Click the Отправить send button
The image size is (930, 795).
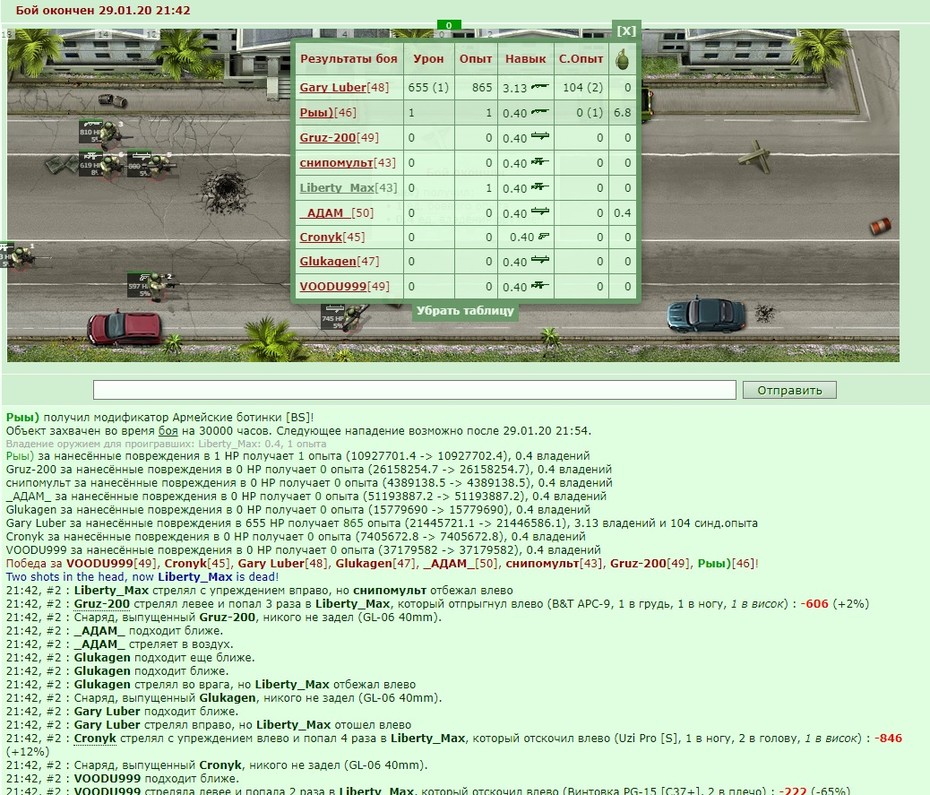789,390
